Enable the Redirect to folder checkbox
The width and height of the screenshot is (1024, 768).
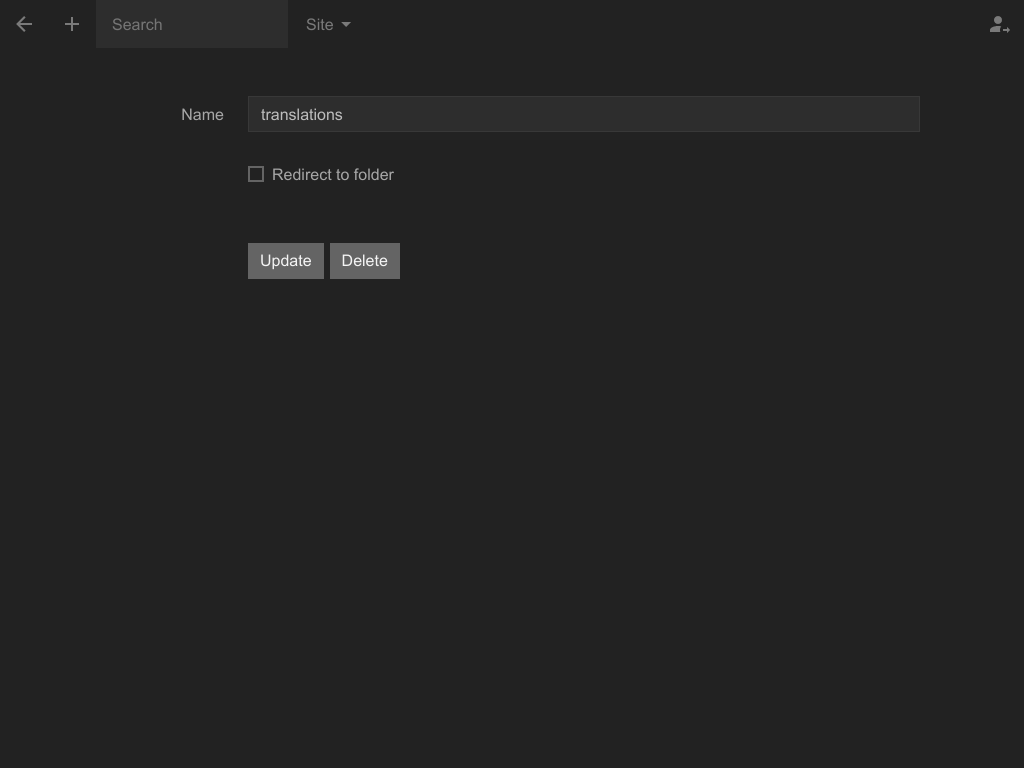pos(256,174)
